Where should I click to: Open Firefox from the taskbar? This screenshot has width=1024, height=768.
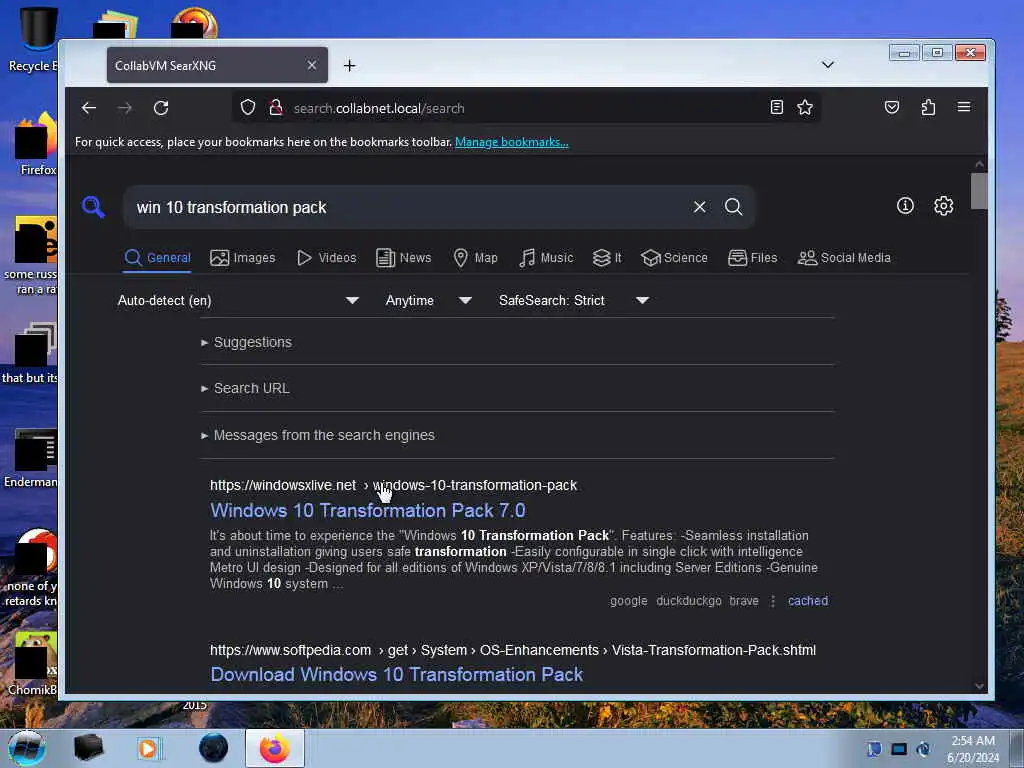(x=275, y=748)
